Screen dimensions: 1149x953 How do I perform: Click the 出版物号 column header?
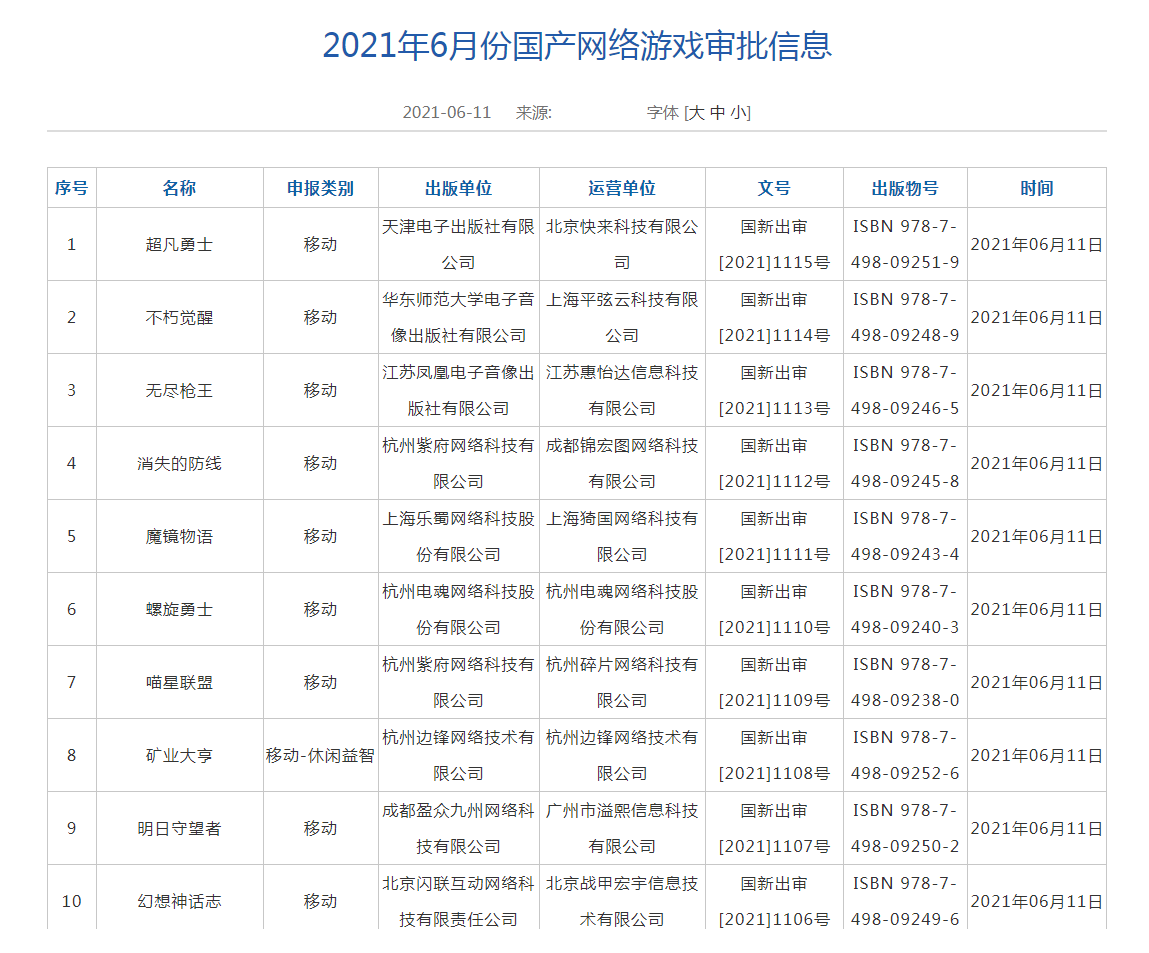tap(905, 188)
